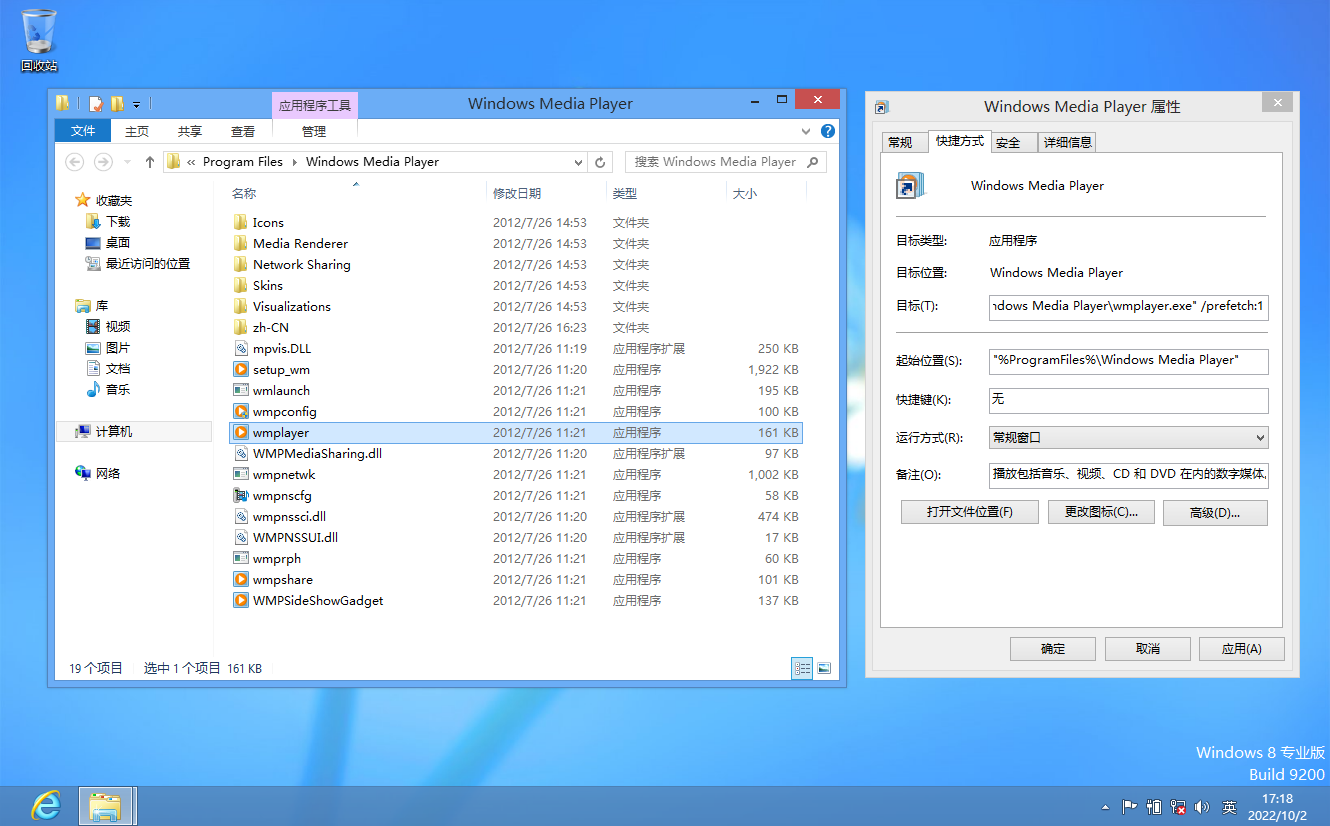This screenshot has width=1330, height=826.
Task: Click the Properties icon in Explorer's quick access toolbar
Action: point(96,103)
